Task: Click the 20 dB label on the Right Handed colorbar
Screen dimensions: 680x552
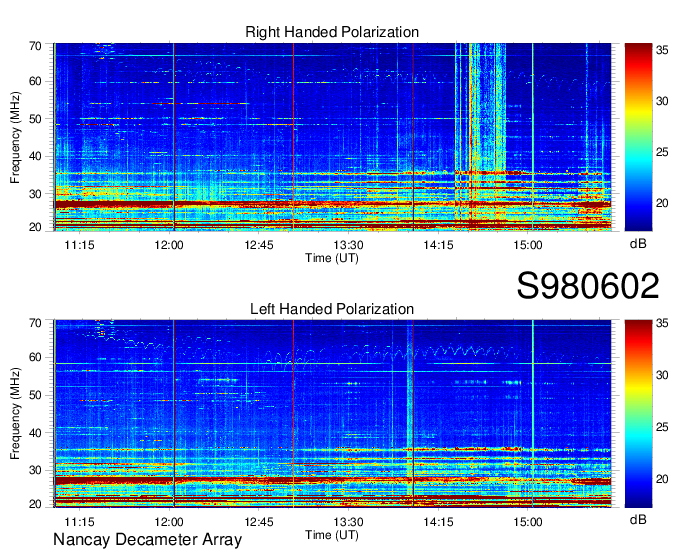Action: pos(662,203)
